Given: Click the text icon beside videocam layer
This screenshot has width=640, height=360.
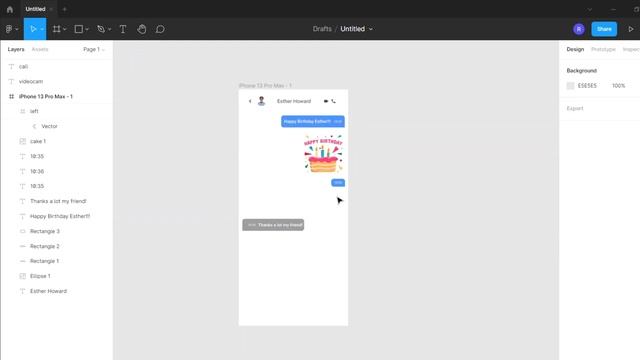Looking at the screenshot, I should click(x=11, y=82).
